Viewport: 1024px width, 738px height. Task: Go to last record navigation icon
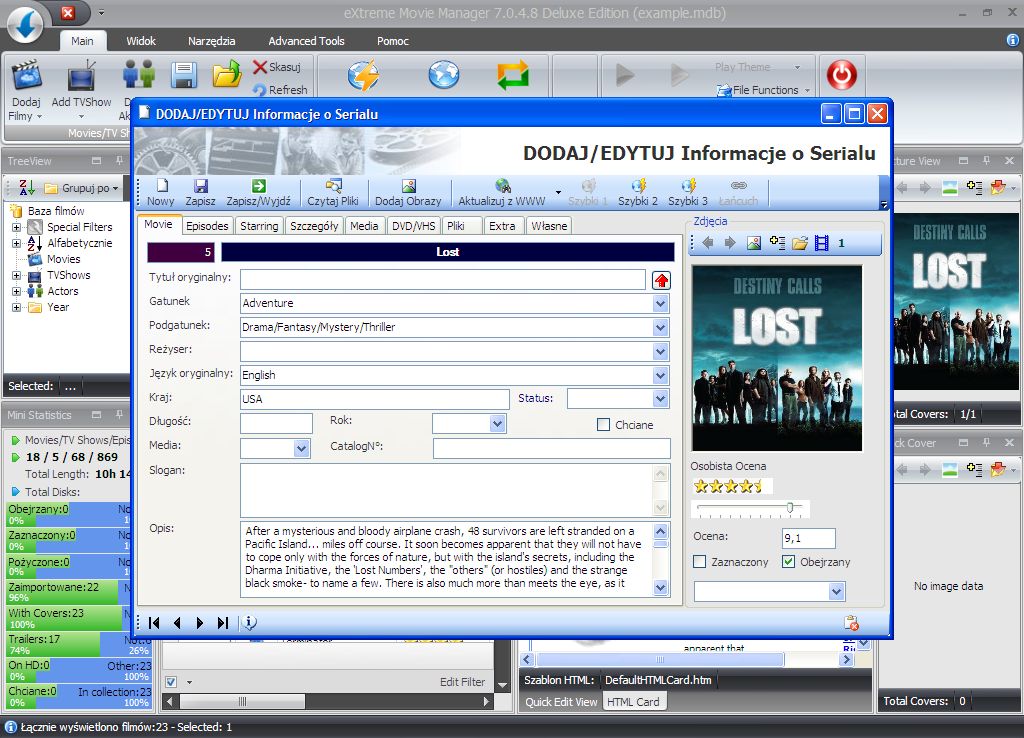click(x=223, y=623)
